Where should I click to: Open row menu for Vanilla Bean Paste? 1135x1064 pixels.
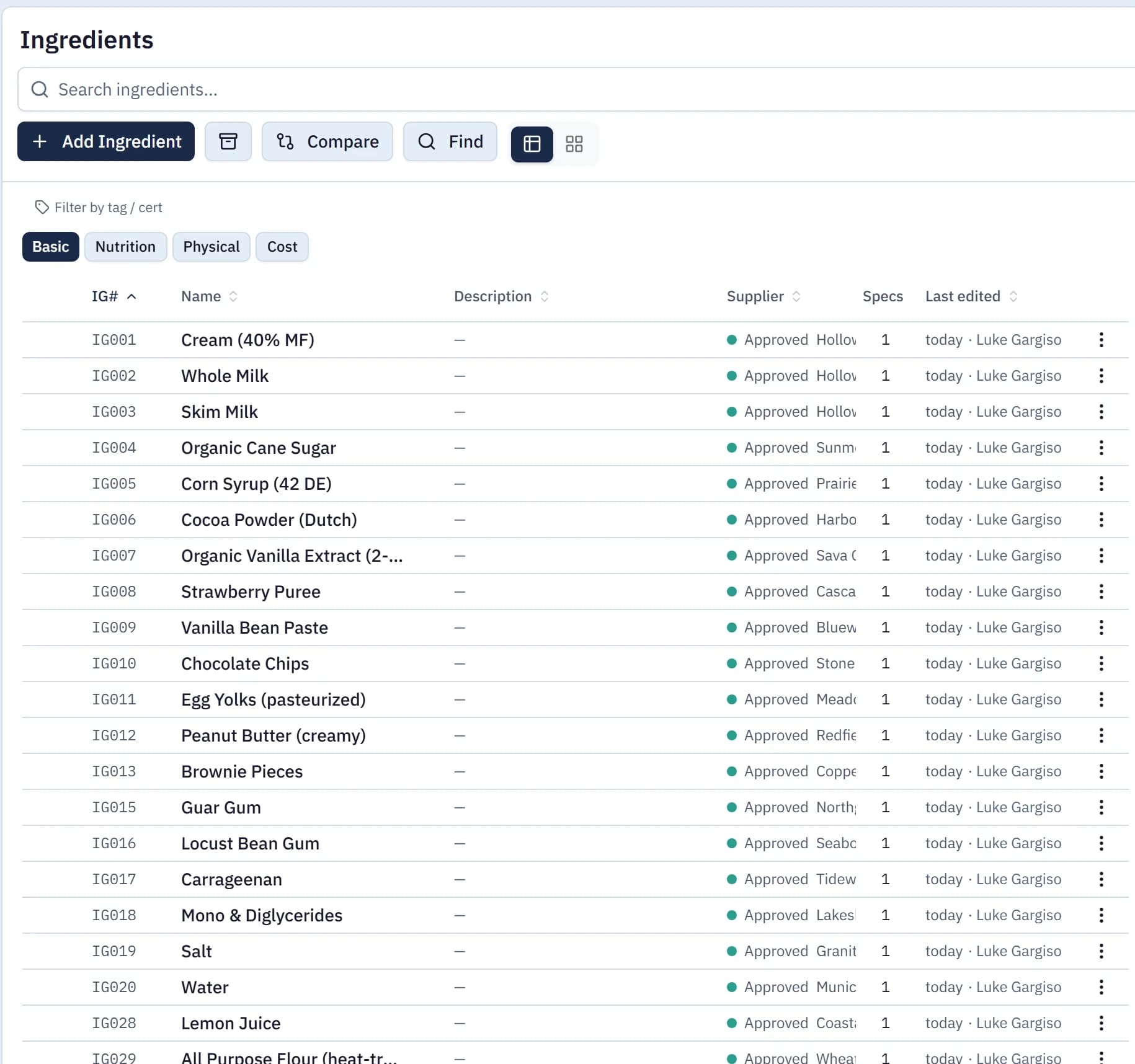pos(1101,627)
